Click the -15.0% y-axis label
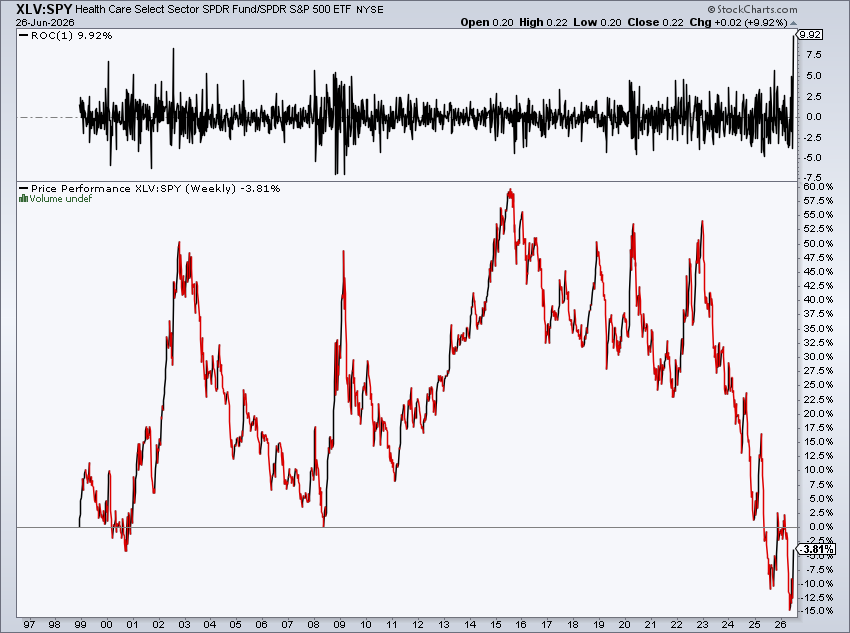Viewport: 850px width, 633px height. click(x=817, y=611)
